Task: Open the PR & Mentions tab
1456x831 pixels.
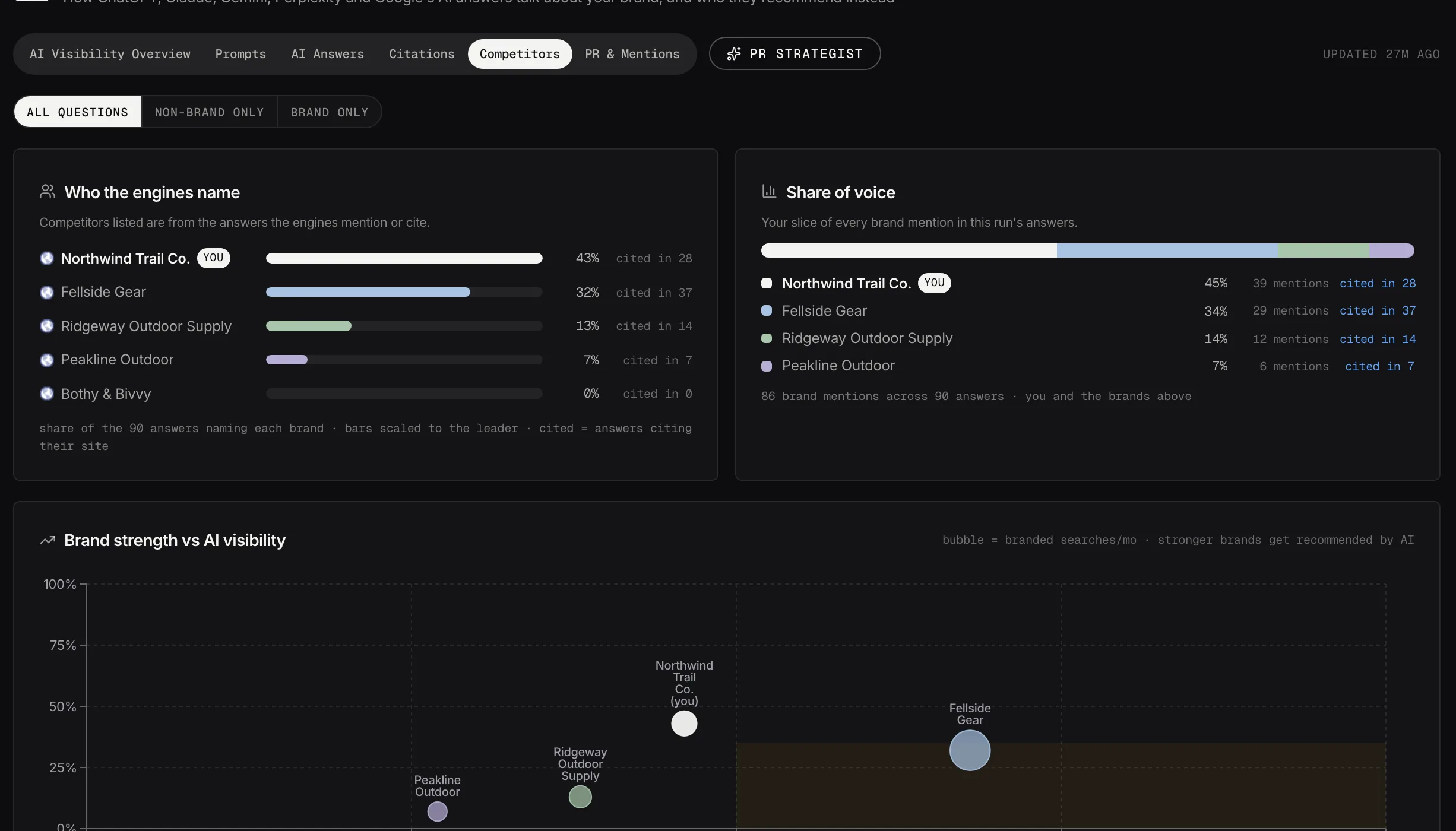Action: coord(632,54)
